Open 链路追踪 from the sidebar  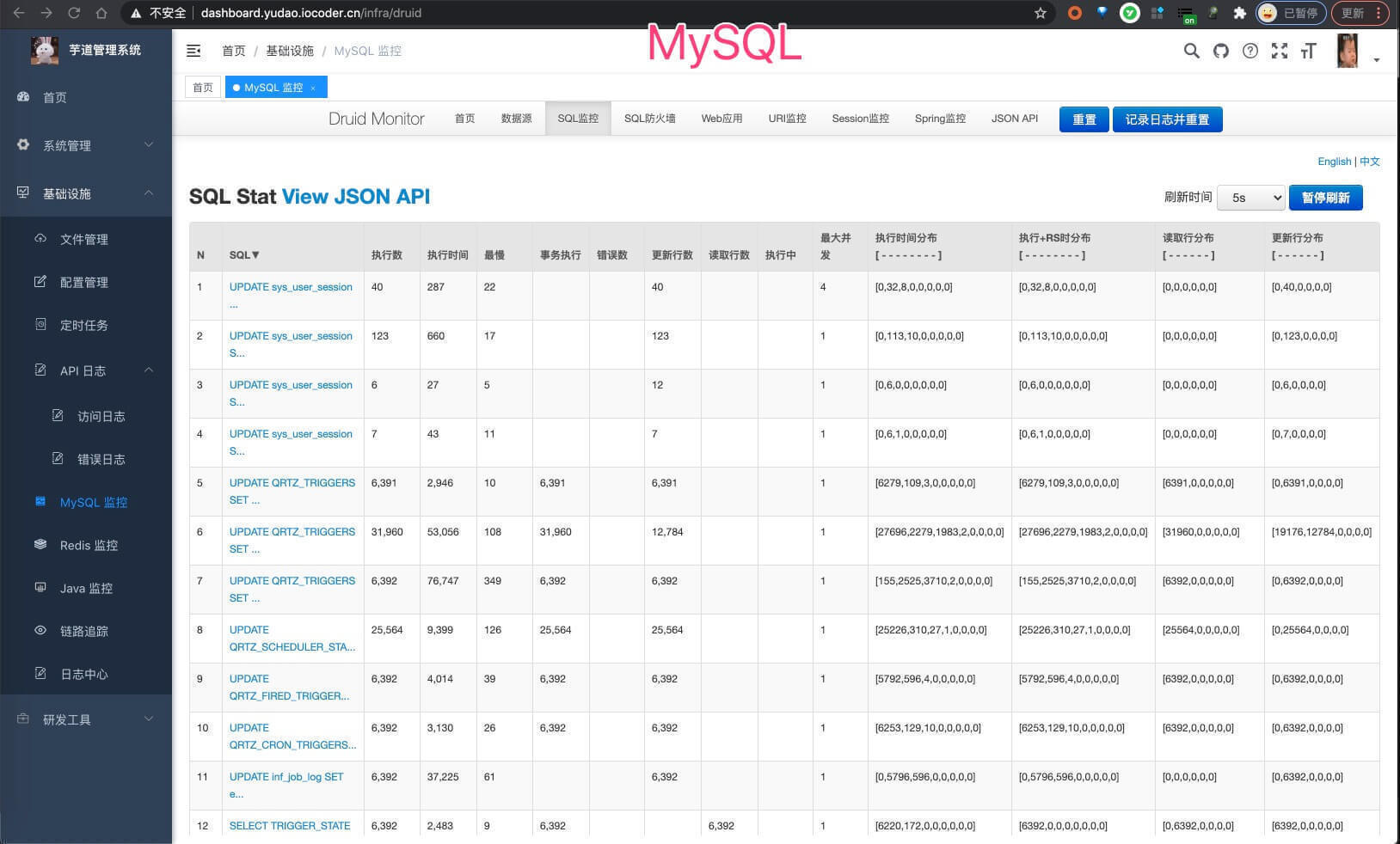86,631
